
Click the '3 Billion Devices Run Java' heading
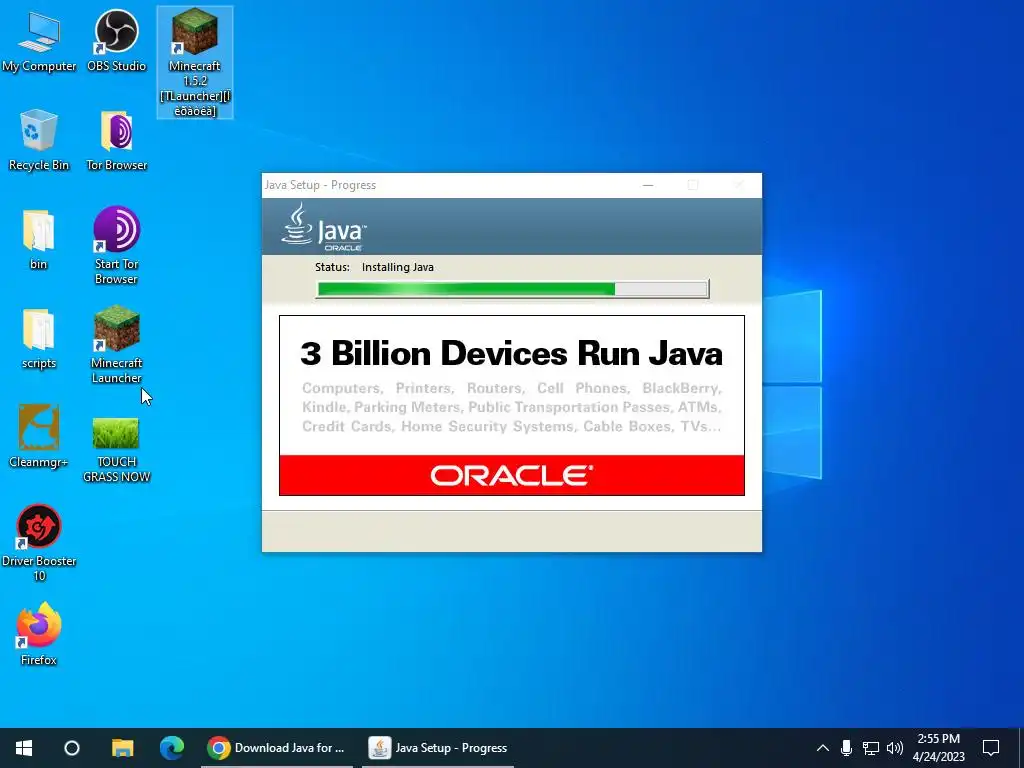click(511, 353)
